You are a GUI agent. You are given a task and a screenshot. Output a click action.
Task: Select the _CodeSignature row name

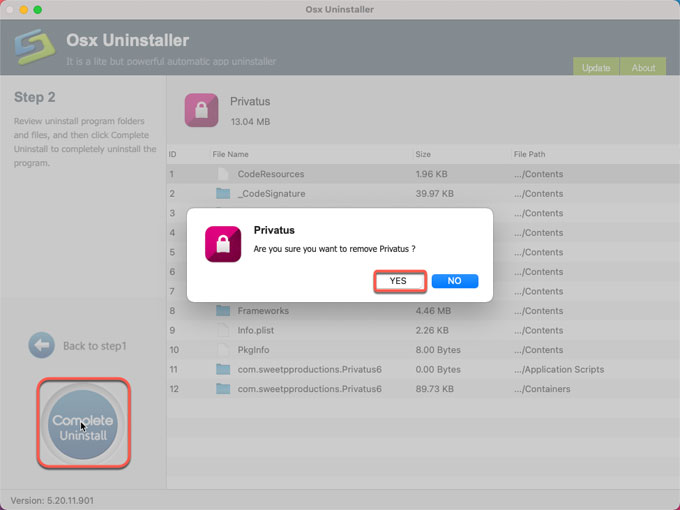pyautogui.click(x=271, y=193)
